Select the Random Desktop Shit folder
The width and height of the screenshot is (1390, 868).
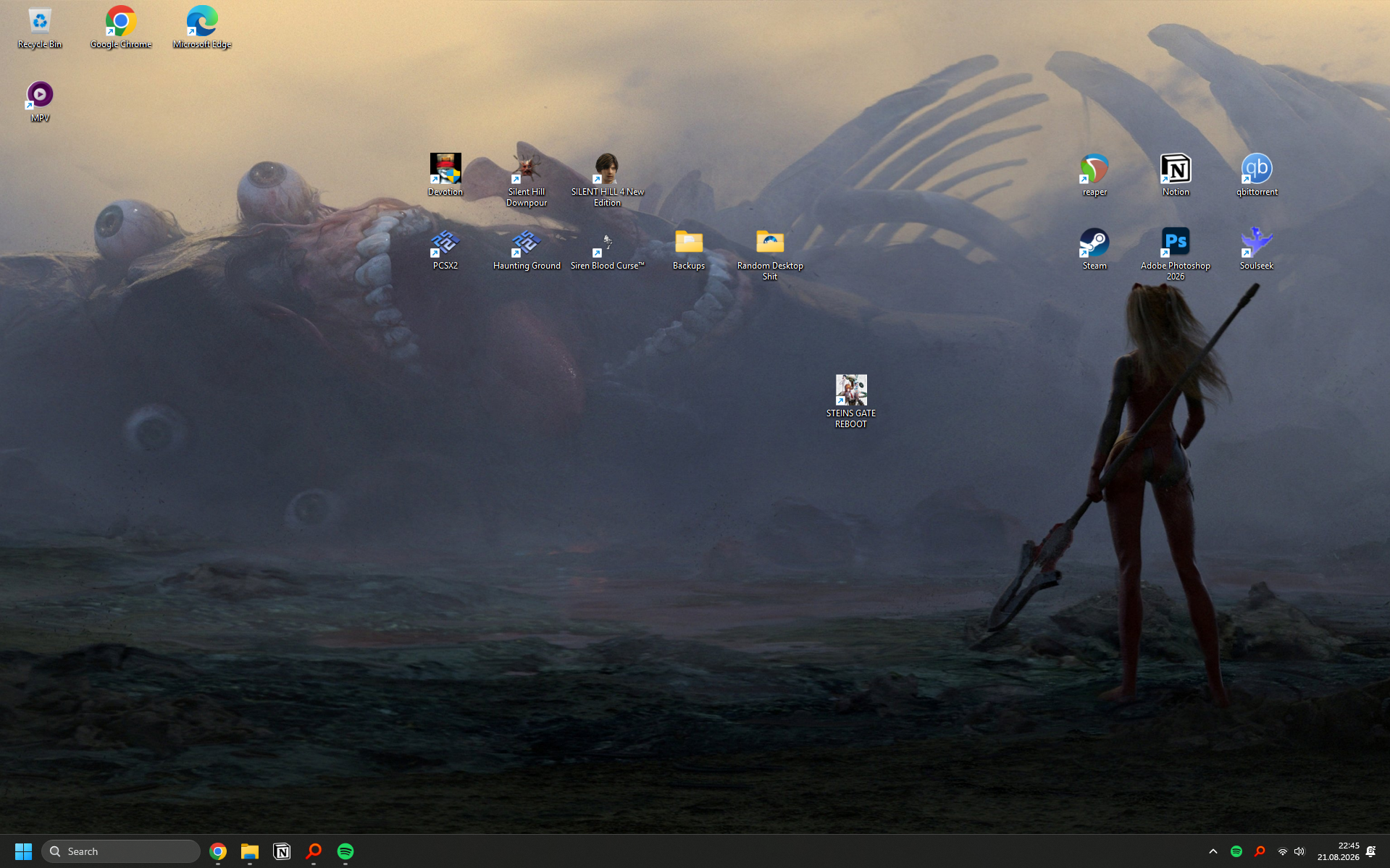pos(770,255)
